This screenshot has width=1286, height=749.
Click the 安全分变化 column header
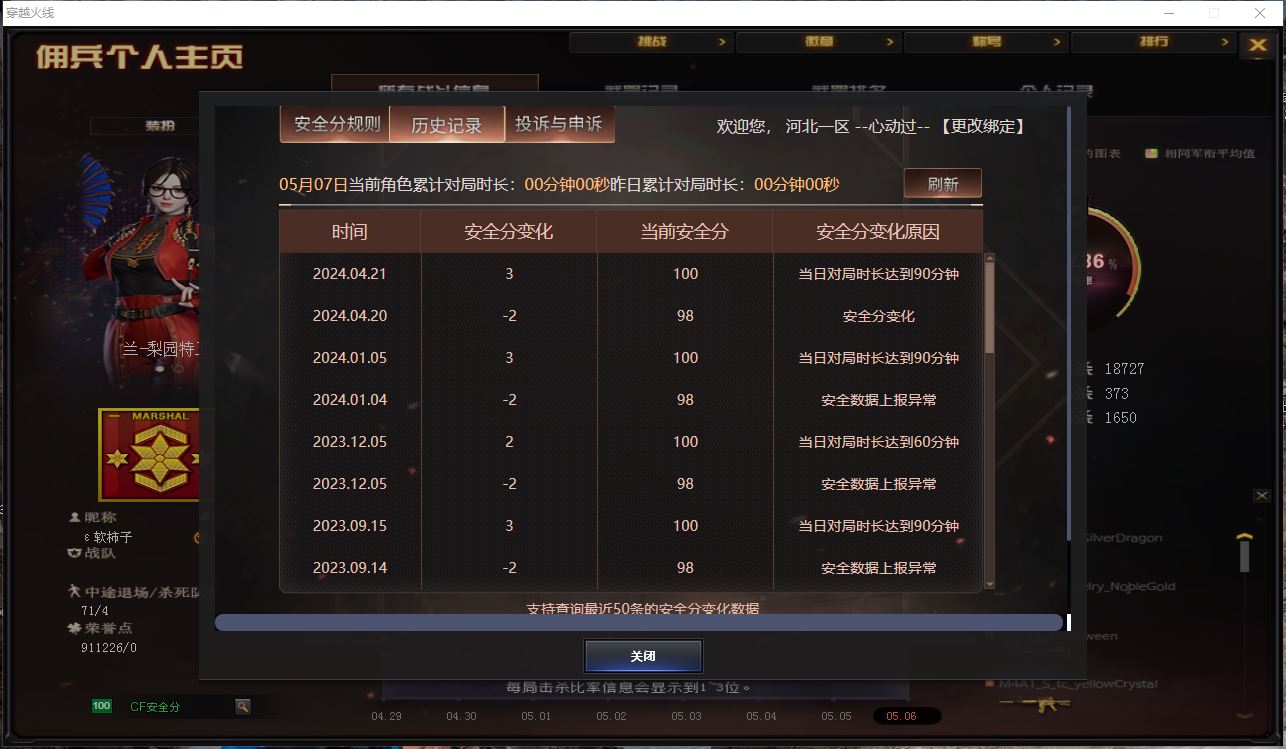(x=508, y=232)
